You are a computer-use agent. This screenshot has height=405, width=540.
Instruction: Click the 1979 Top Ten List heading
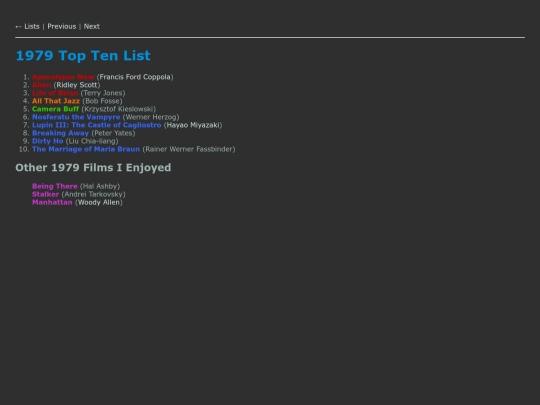tap(83, 55)
